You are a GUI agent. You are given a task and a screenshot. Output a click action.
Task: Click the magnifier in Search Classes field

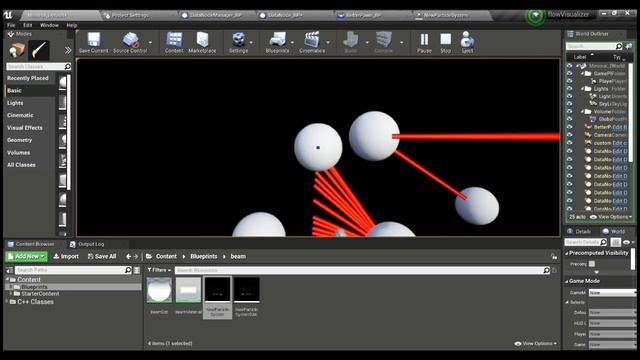tap(67, 66)
